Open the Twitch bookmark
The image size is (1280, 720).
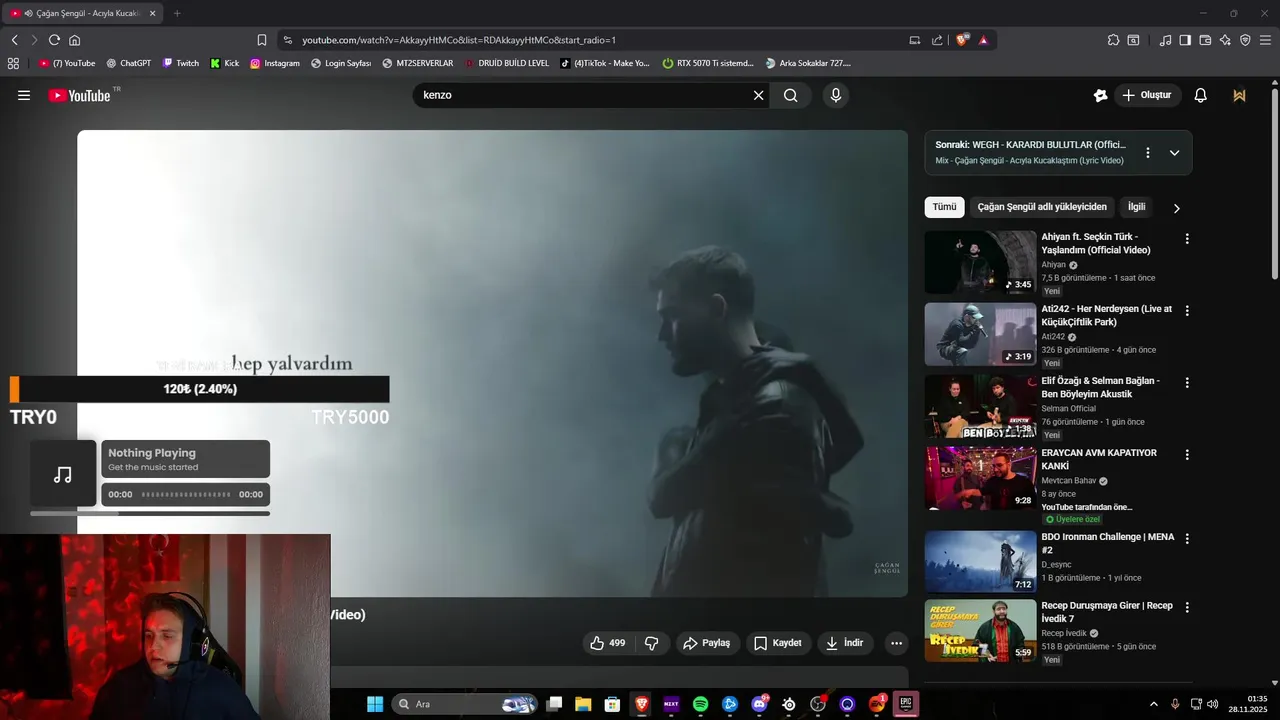pos(181,63)
